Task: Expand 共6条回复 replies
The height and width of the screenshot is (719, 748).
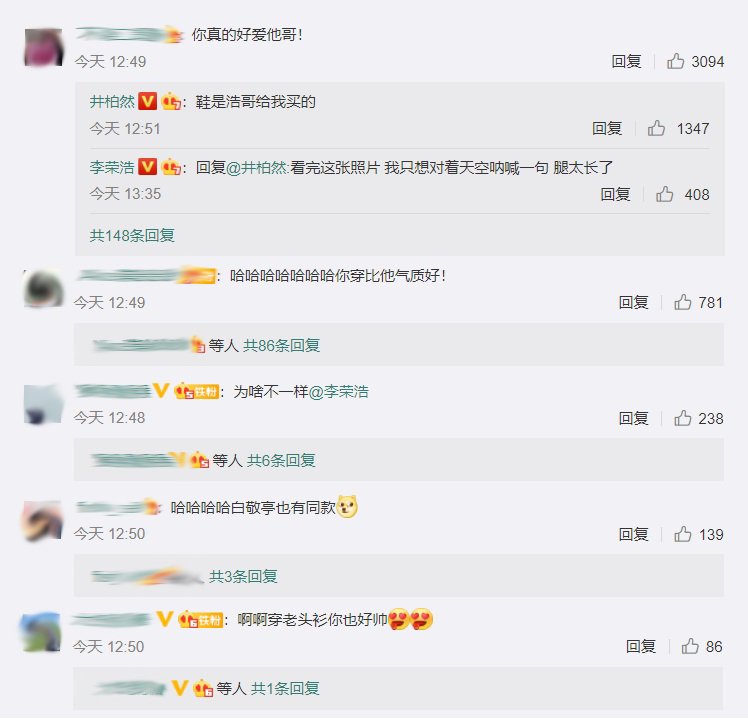Action: pos(281,460)
